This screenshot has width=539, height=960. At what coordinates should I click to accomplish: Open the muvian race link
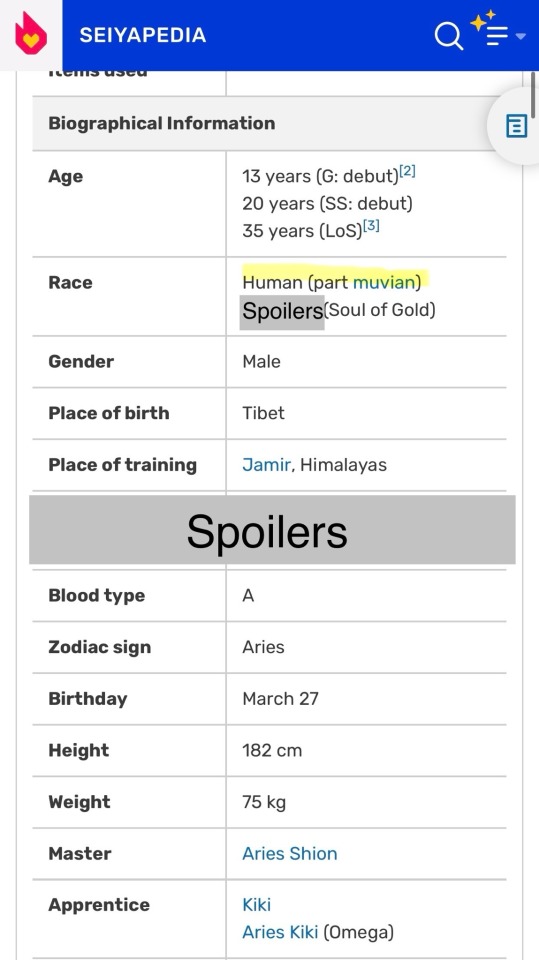click(x=384, y=282)
